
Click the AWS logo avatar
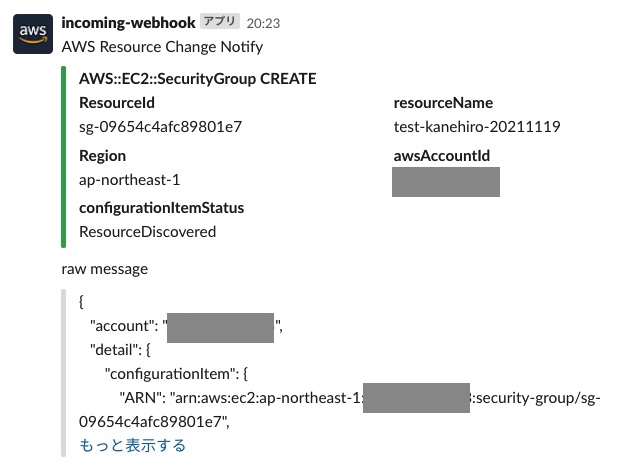(33, 34)
